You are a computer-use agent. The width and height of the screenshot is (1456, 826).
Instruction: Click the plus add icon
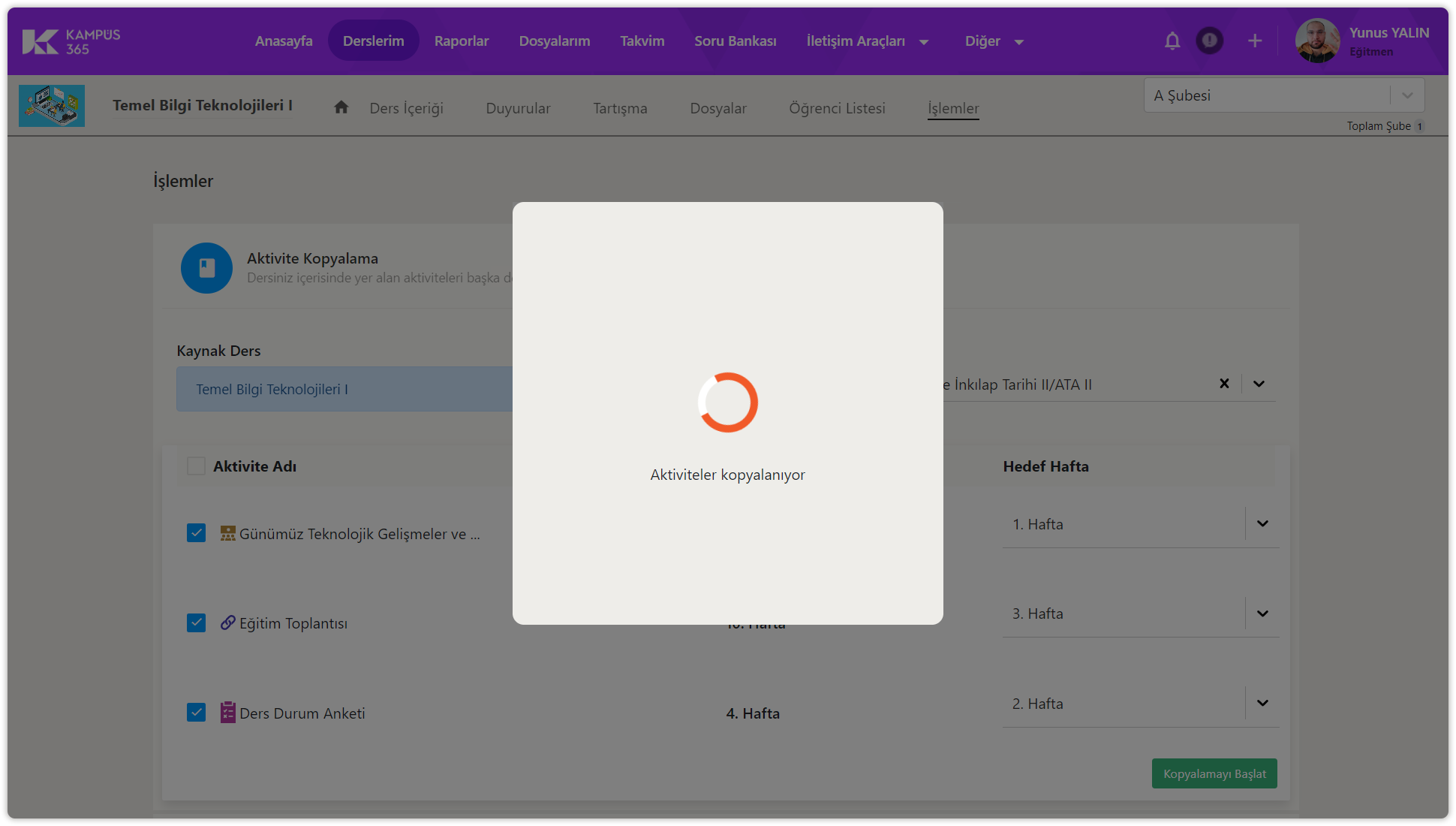[x=1255, y=41]
